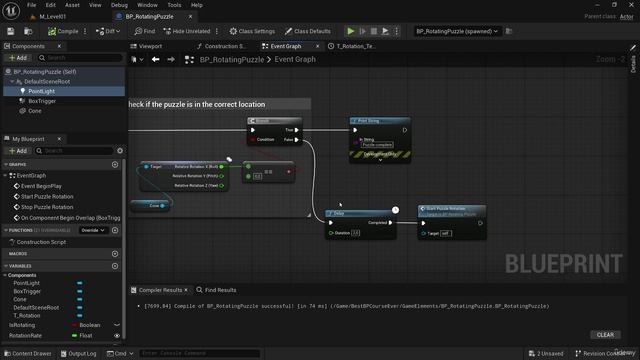
Task: Add a new macro
Action: (x=115, y=254)
